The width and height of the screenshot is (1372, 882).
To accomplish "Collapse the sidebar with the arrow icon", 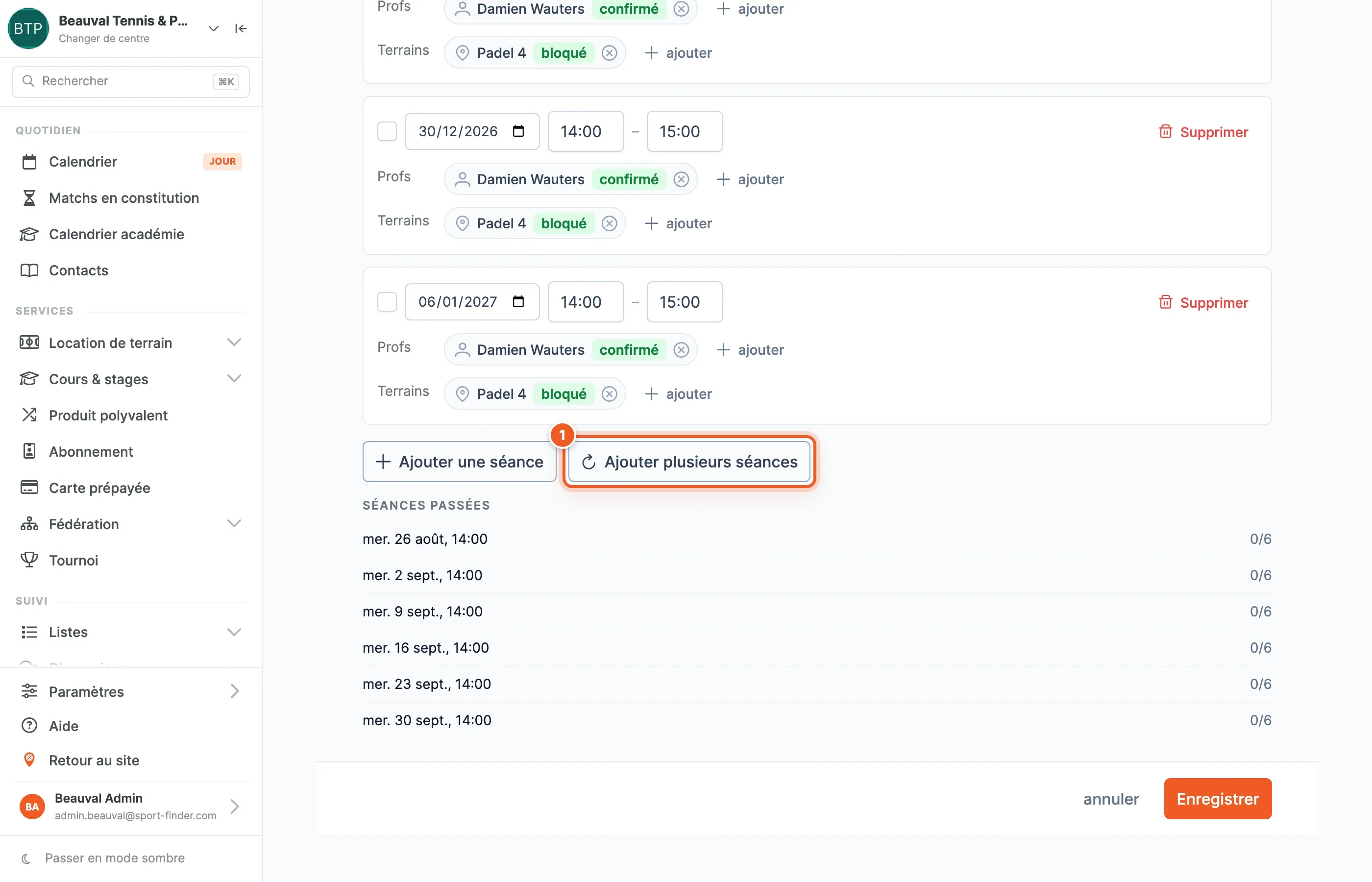I will pos(241,28).
